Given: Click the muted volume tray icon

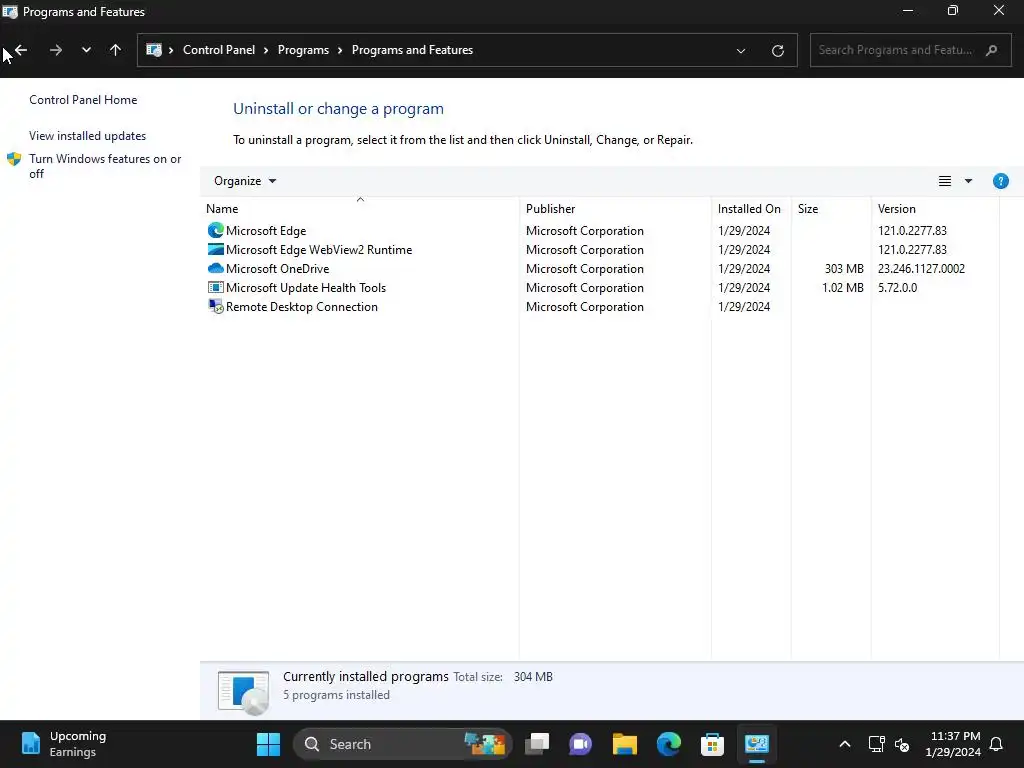Looking at the screenshot, I should (902, 744).
